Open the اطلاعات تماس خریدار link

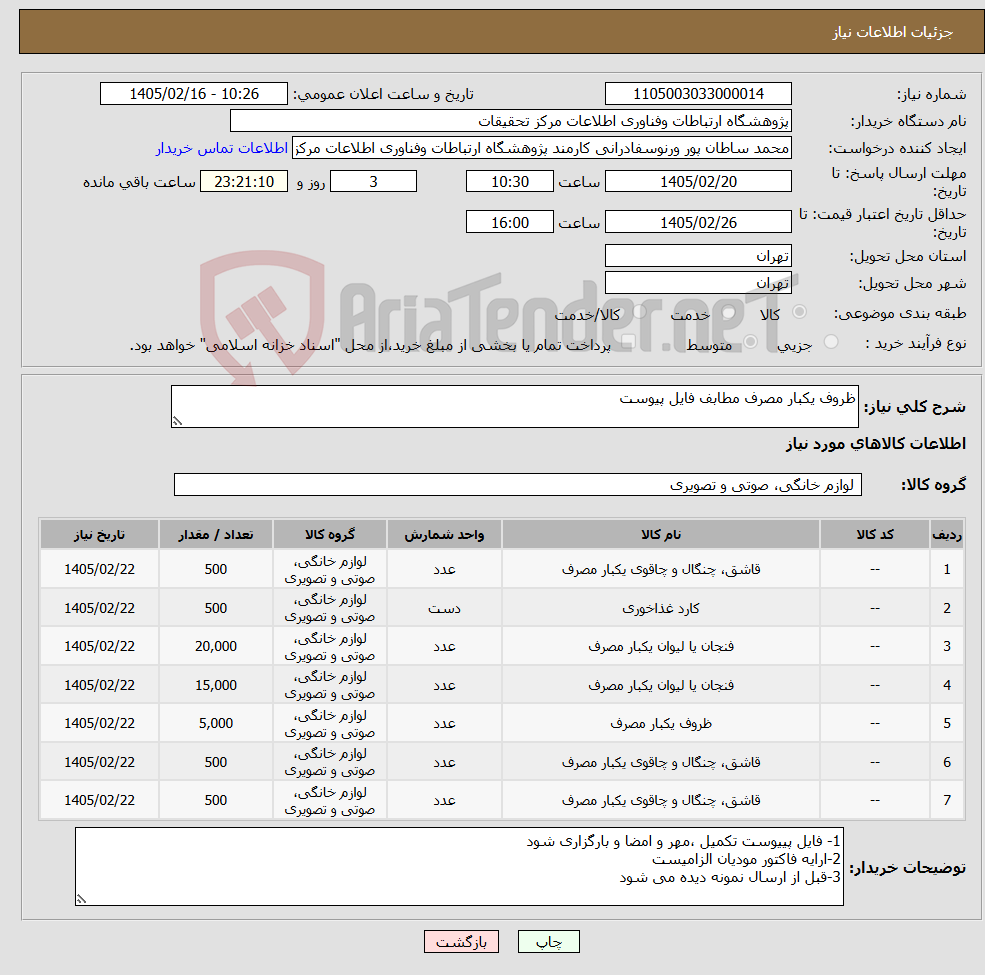pos(222,148)
